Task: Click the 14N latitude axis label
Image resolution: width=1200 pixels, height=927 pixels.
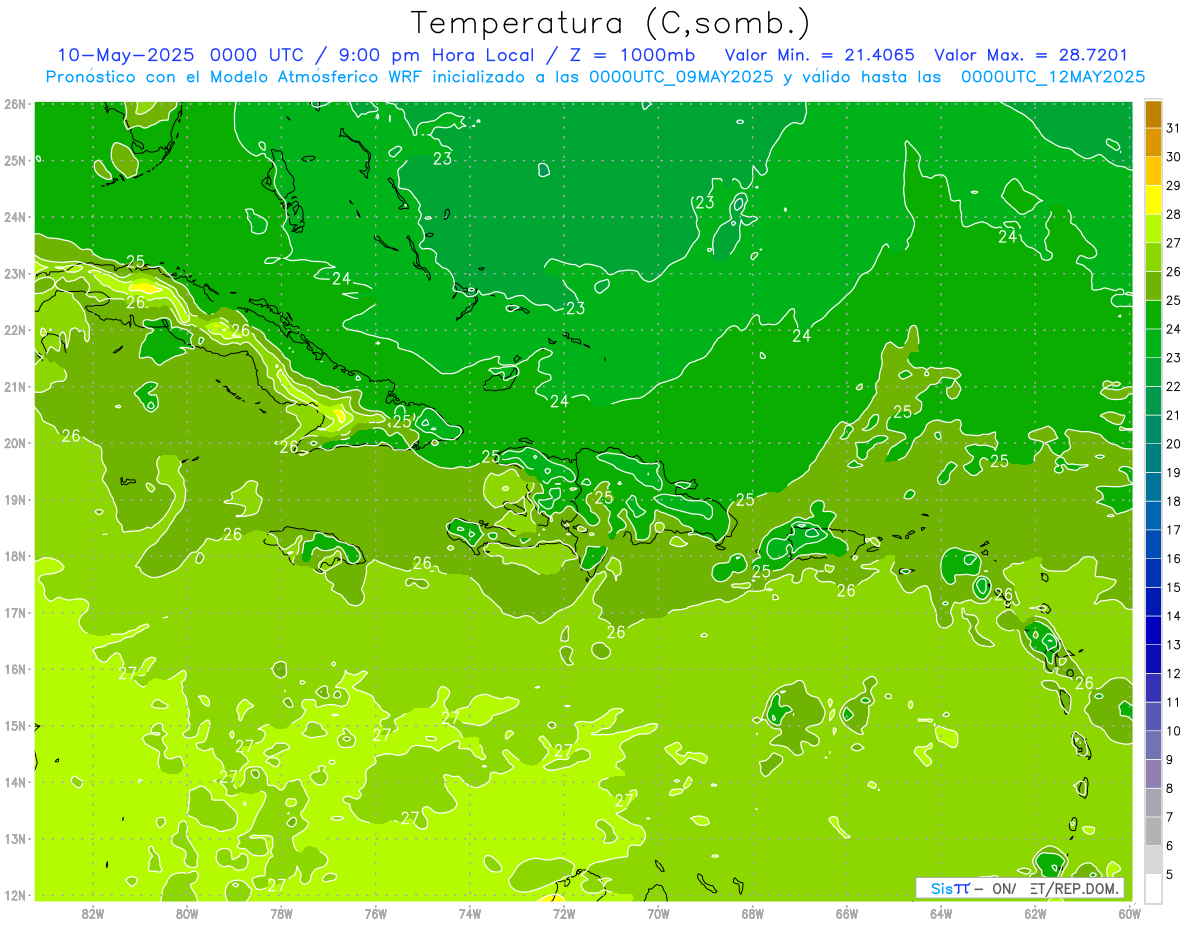Action: [15, 782]
